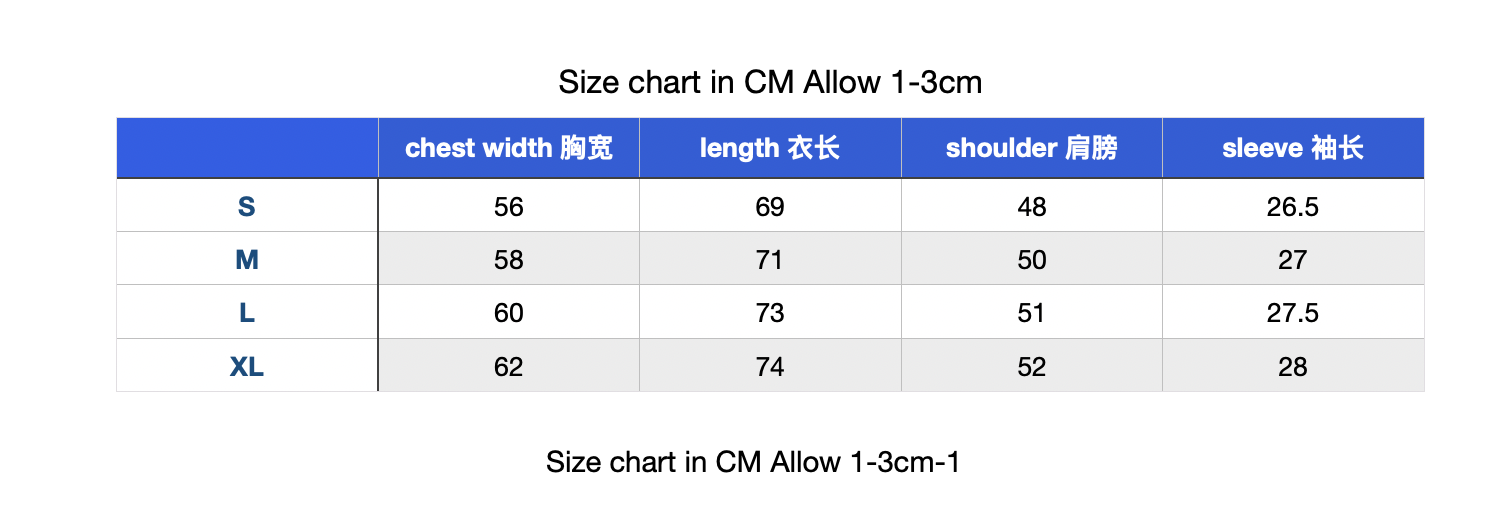This screenshot has width=1504, height=514.
Task: Select the S size row label
Action: click(x=247, y=206)
